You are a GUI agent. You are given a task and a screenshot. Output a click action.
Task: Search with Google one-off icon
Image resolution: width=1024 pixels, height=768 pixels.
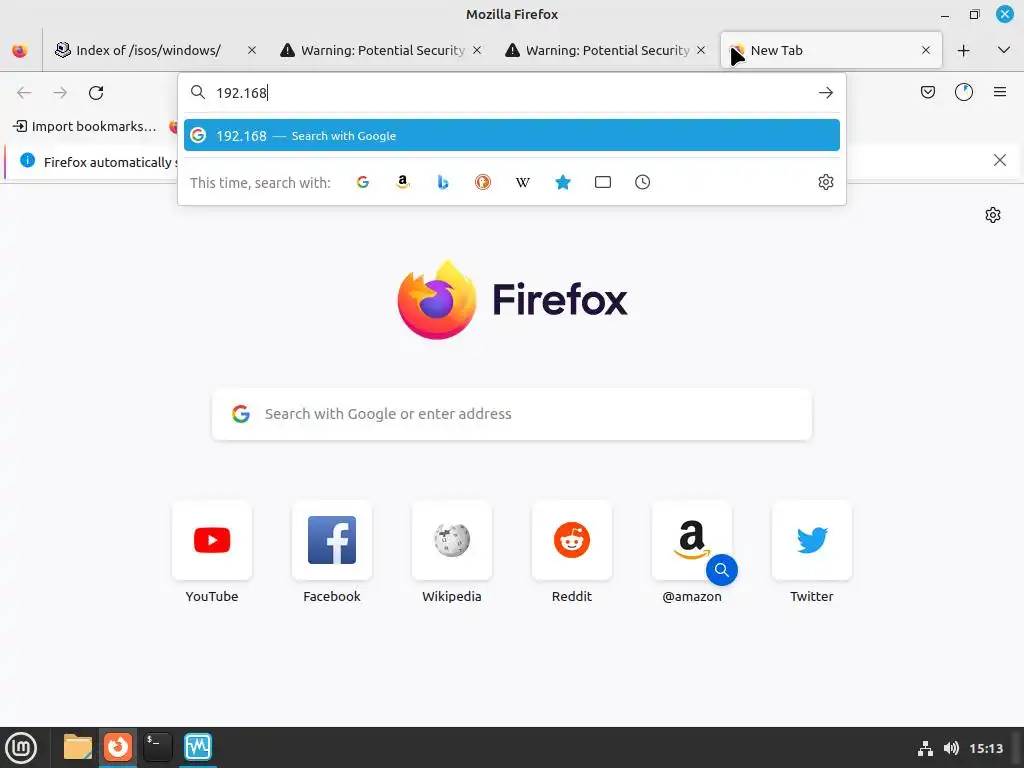(363, 182)
